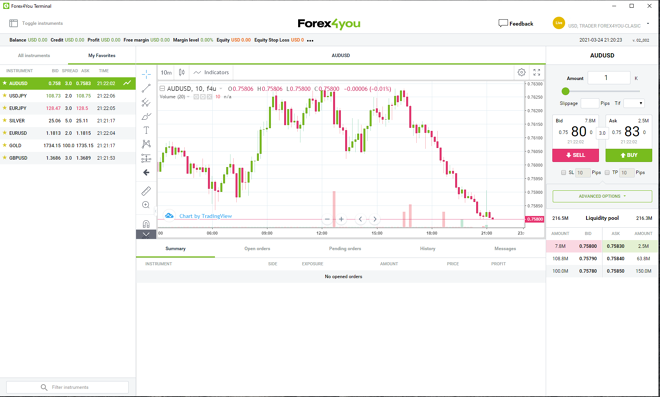Select the ruler measure tool
Image resolution: width=660 pixels, height=397 pixels.
point(146,191)
